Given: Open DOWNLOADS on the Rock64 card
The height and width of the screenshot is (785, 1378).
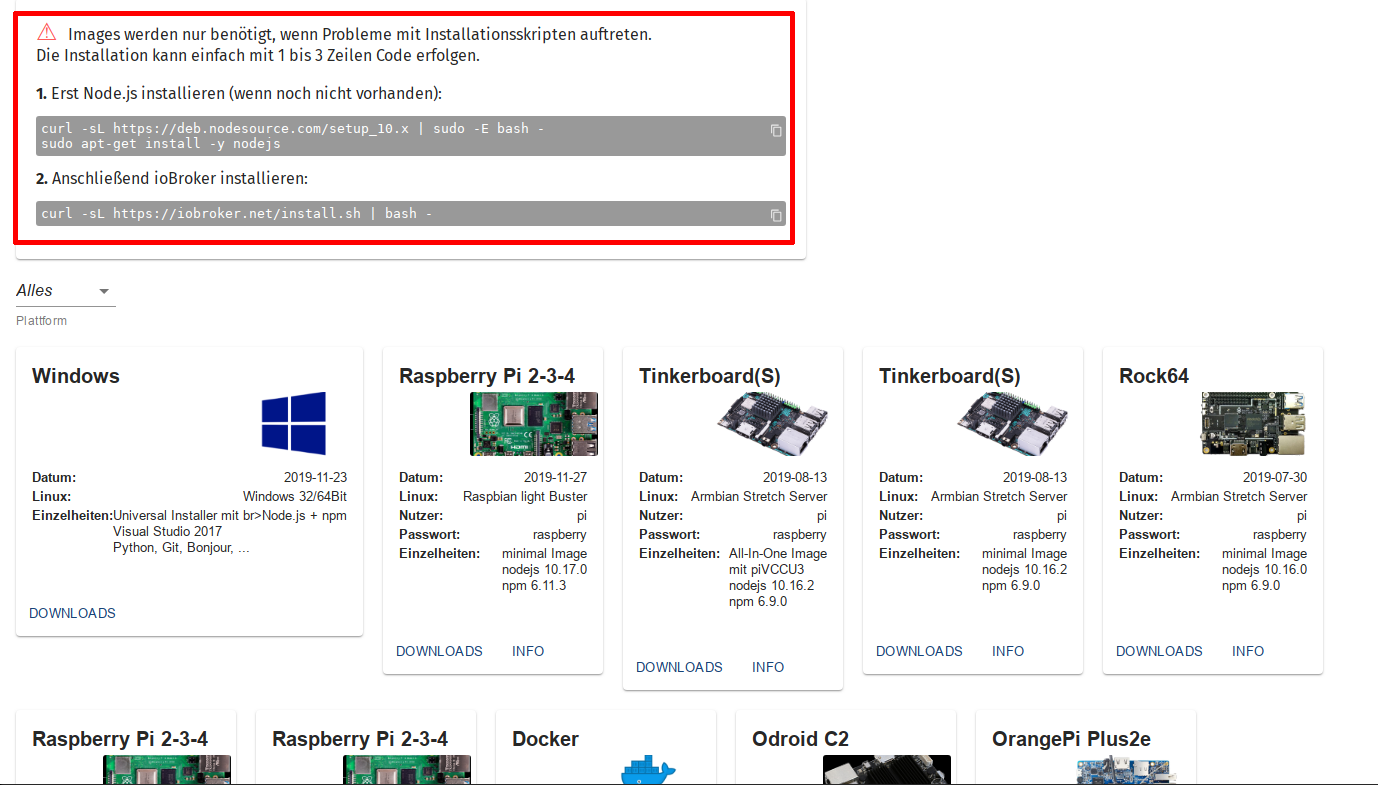Looking at the screenshot, I should (1159, 651).
